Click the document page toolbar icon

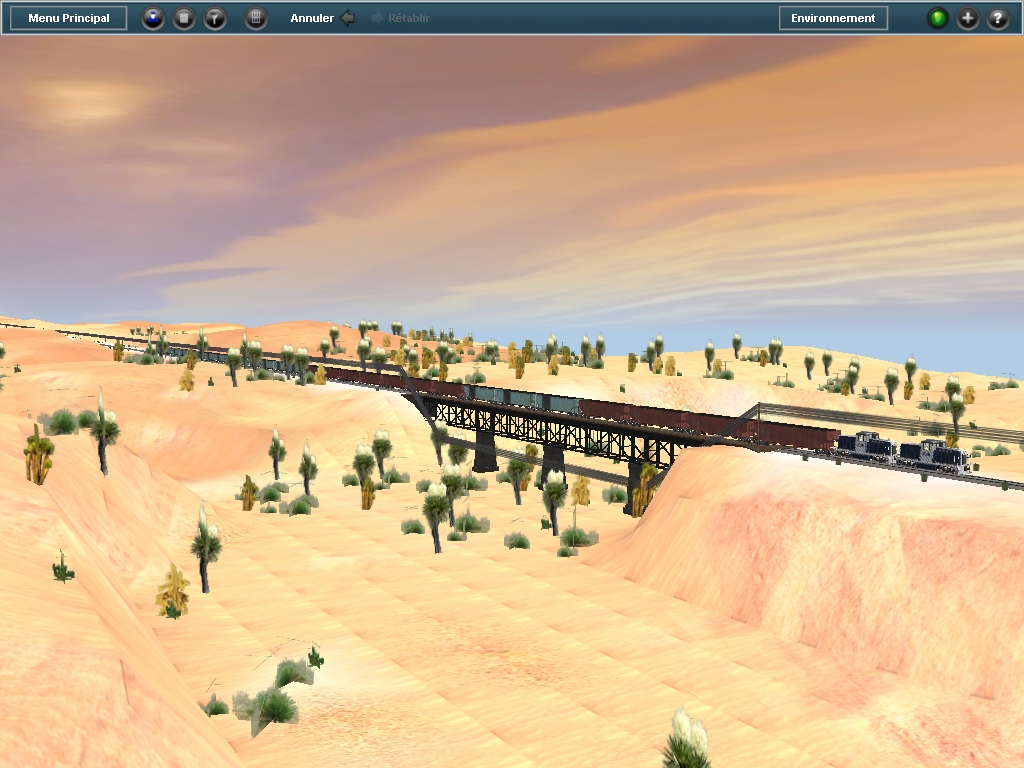pyautogui.click(x=184, y=18)
